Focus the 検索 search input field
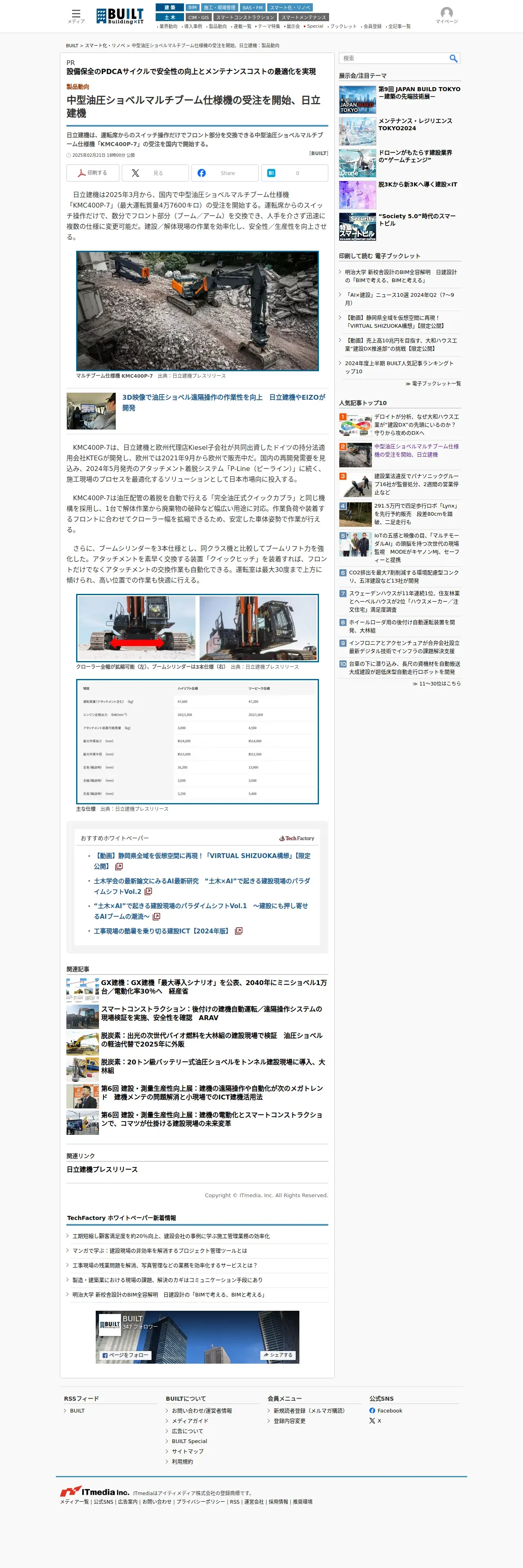This screenshot has height=1568, width=523. [x=394, y=59]
